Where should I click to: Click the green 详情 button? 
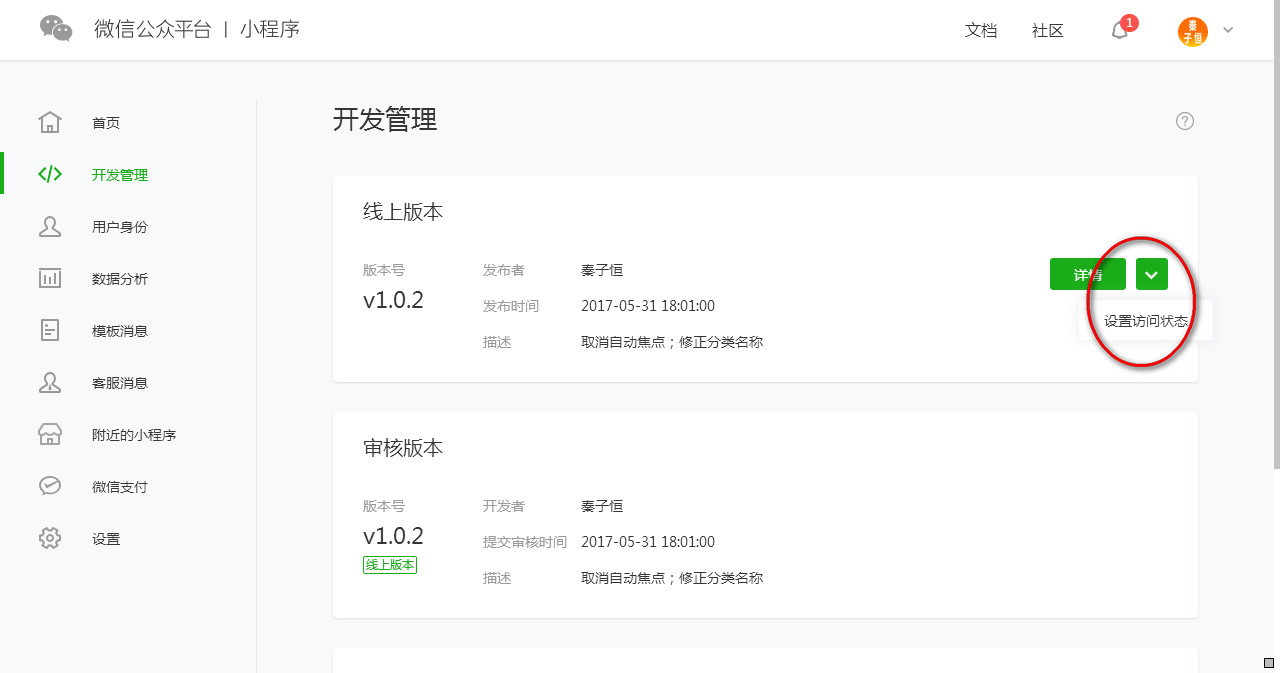[1088, 274]
